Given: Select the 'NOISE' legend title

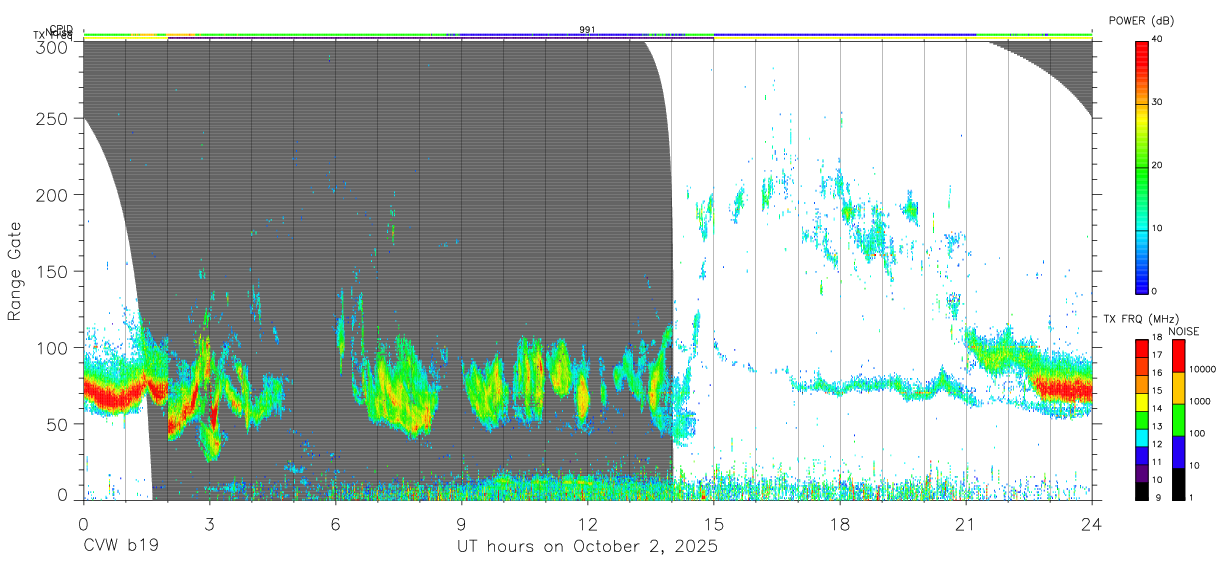Looking at the screenshot, I should 1184,331.
